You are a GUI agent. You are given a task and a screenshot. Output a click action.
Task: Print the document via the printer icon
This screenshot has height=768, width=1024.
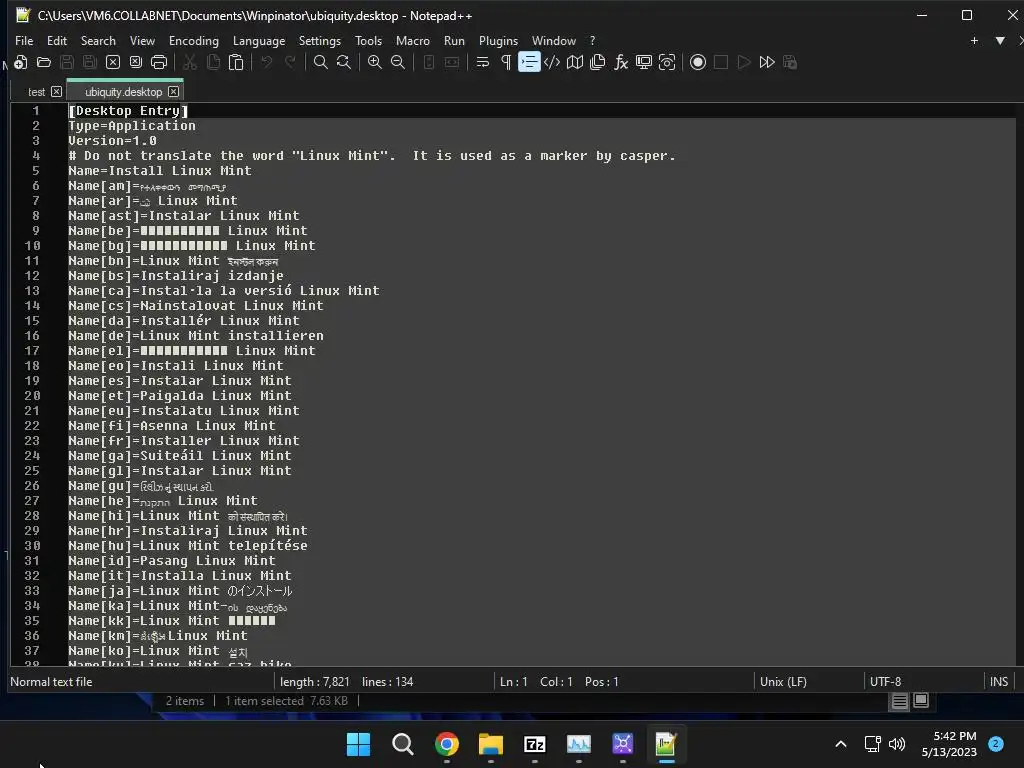click(159, 62)
